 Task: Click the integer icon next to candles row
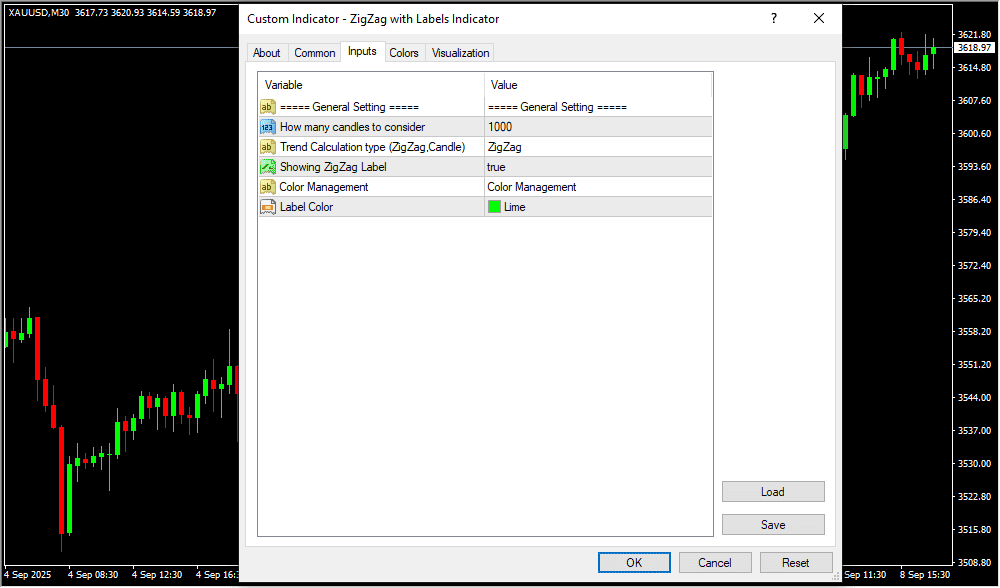click(267, 127)
